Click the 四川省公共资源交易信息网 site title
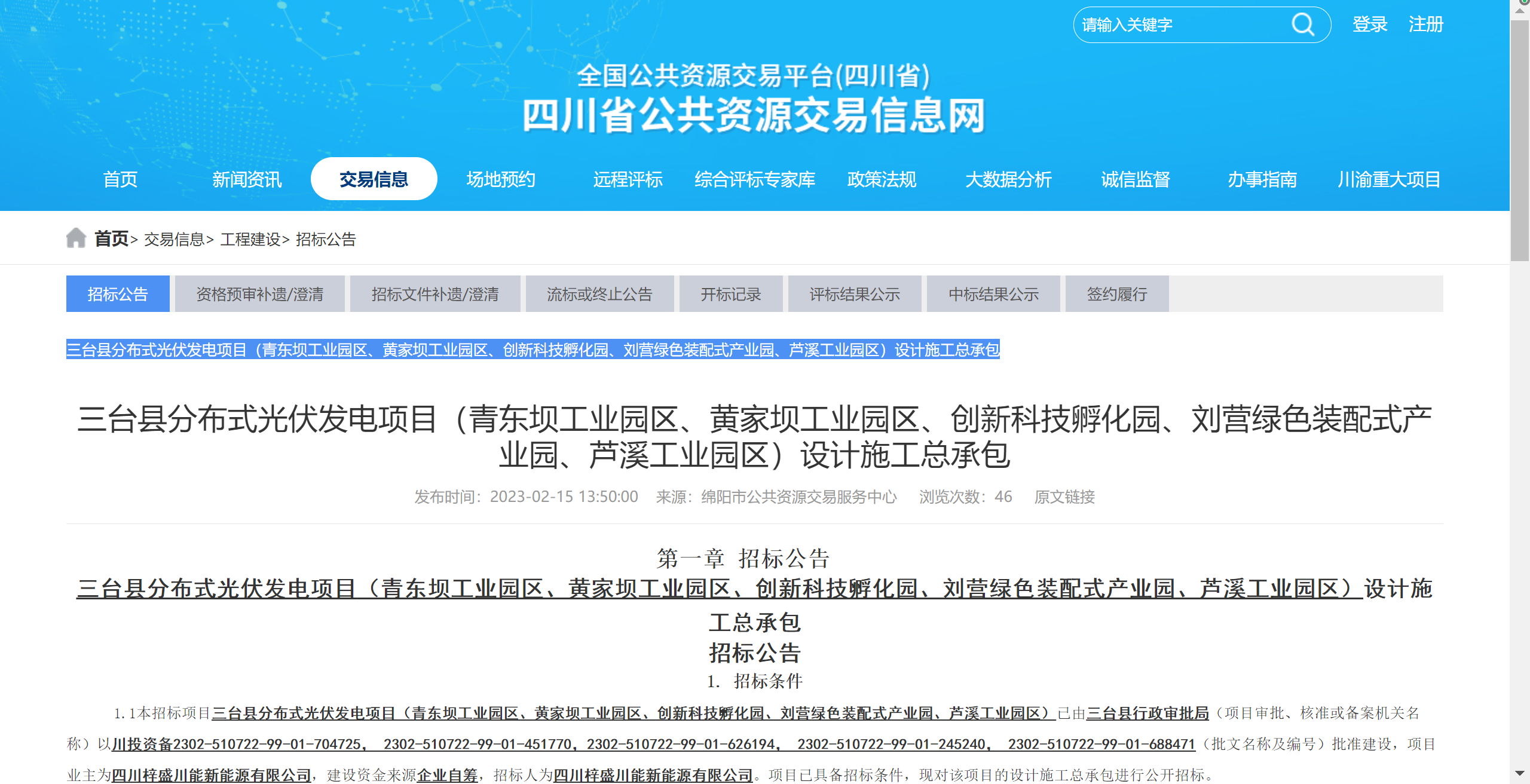 (754, 115)
